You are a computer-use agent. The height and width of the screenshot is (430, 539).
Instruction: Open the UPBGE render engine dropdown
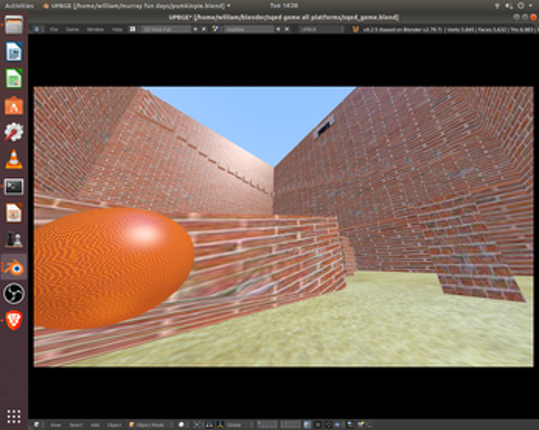click(x=321, y=30)
